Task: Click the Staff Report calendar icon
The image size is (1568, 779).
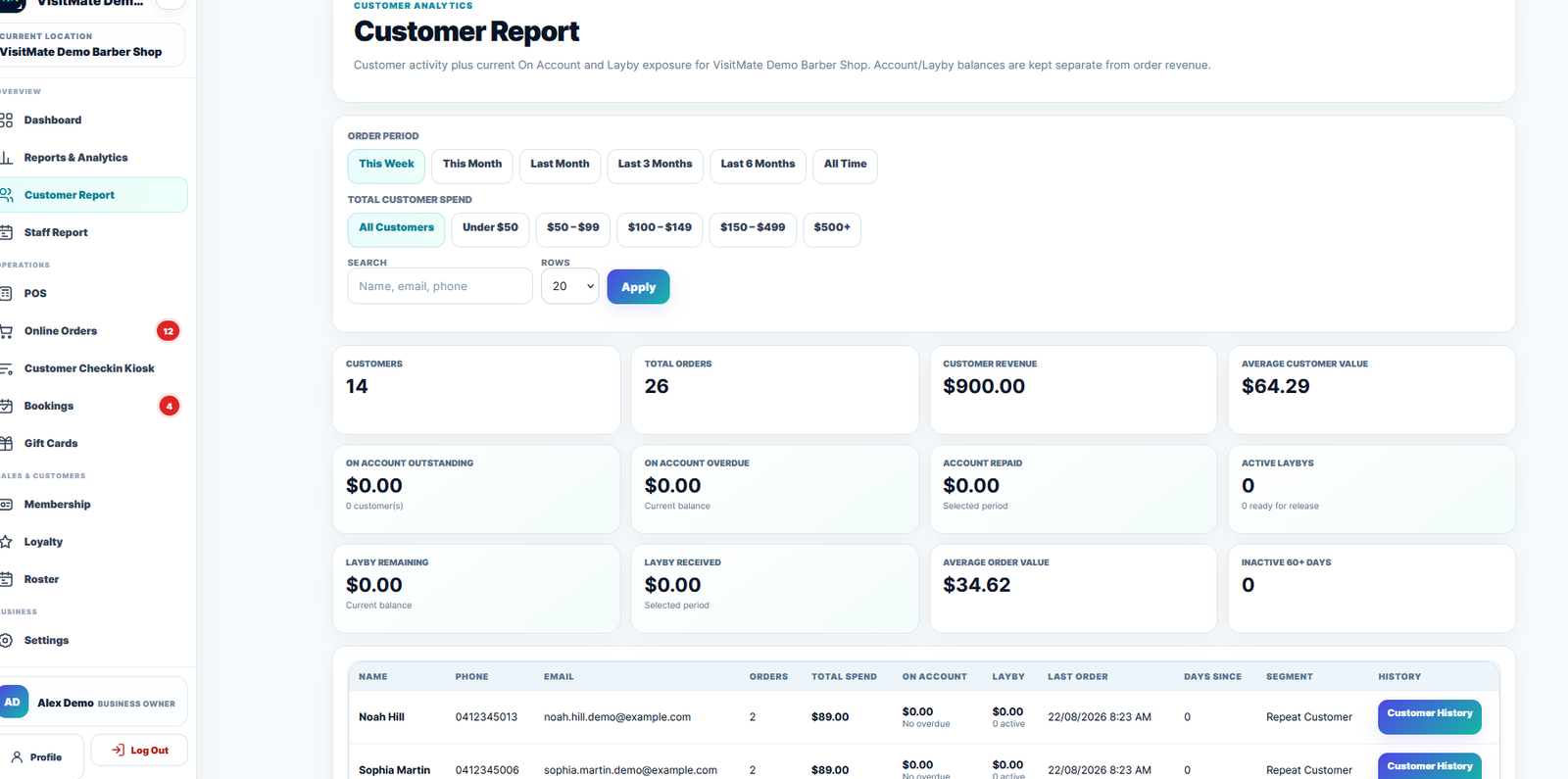Action: 6,232
